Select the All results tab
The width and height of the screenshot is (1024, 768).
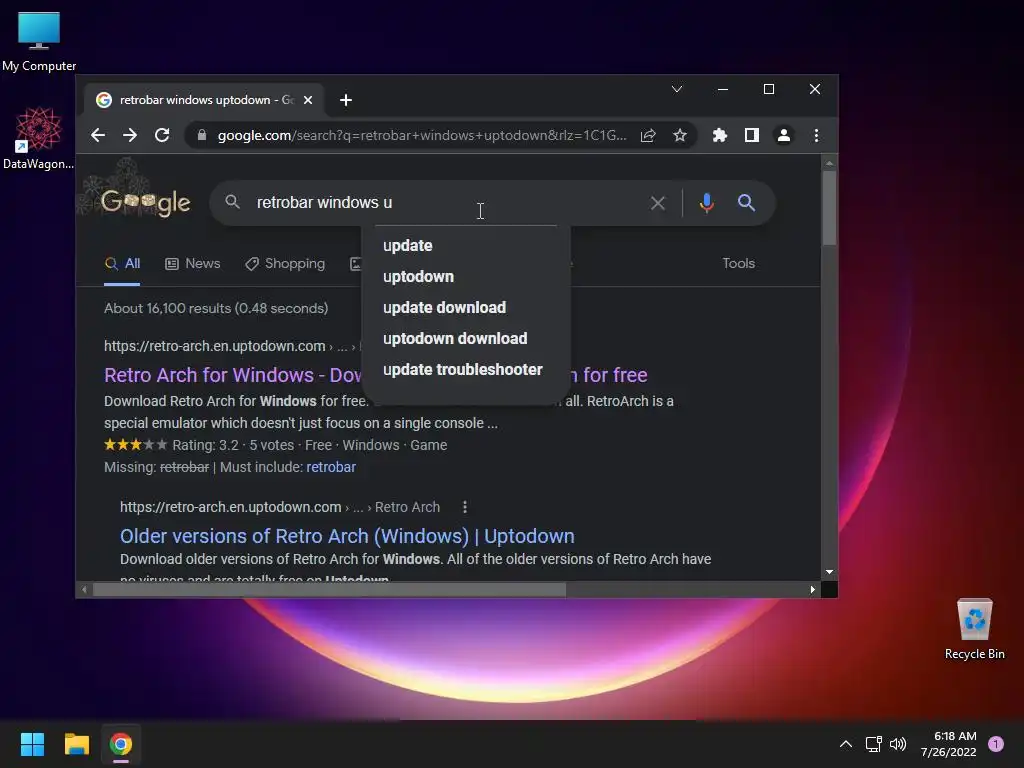[x=122, y=263]
